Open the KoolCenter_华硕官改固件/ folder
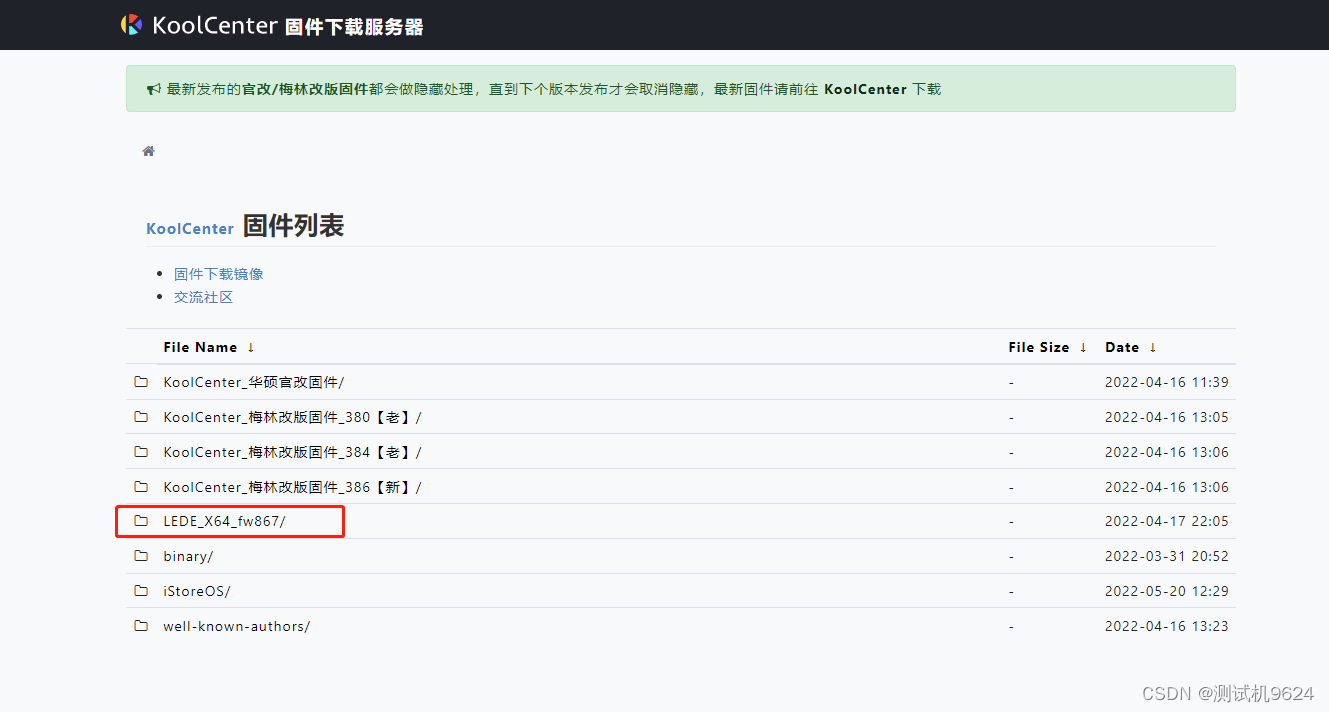The image size is (1329, 712). pyautogui.click(x=254, y=382)
